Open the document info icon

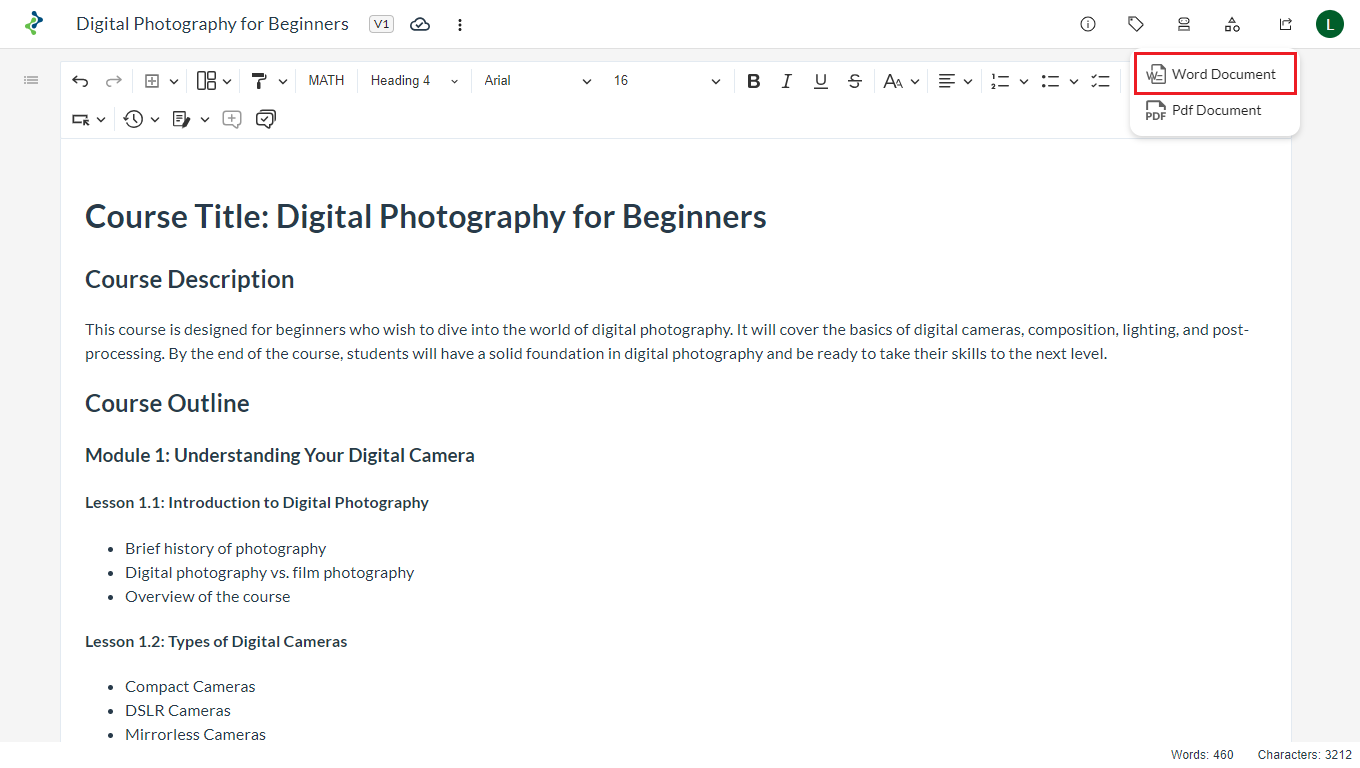(1088, 24)
